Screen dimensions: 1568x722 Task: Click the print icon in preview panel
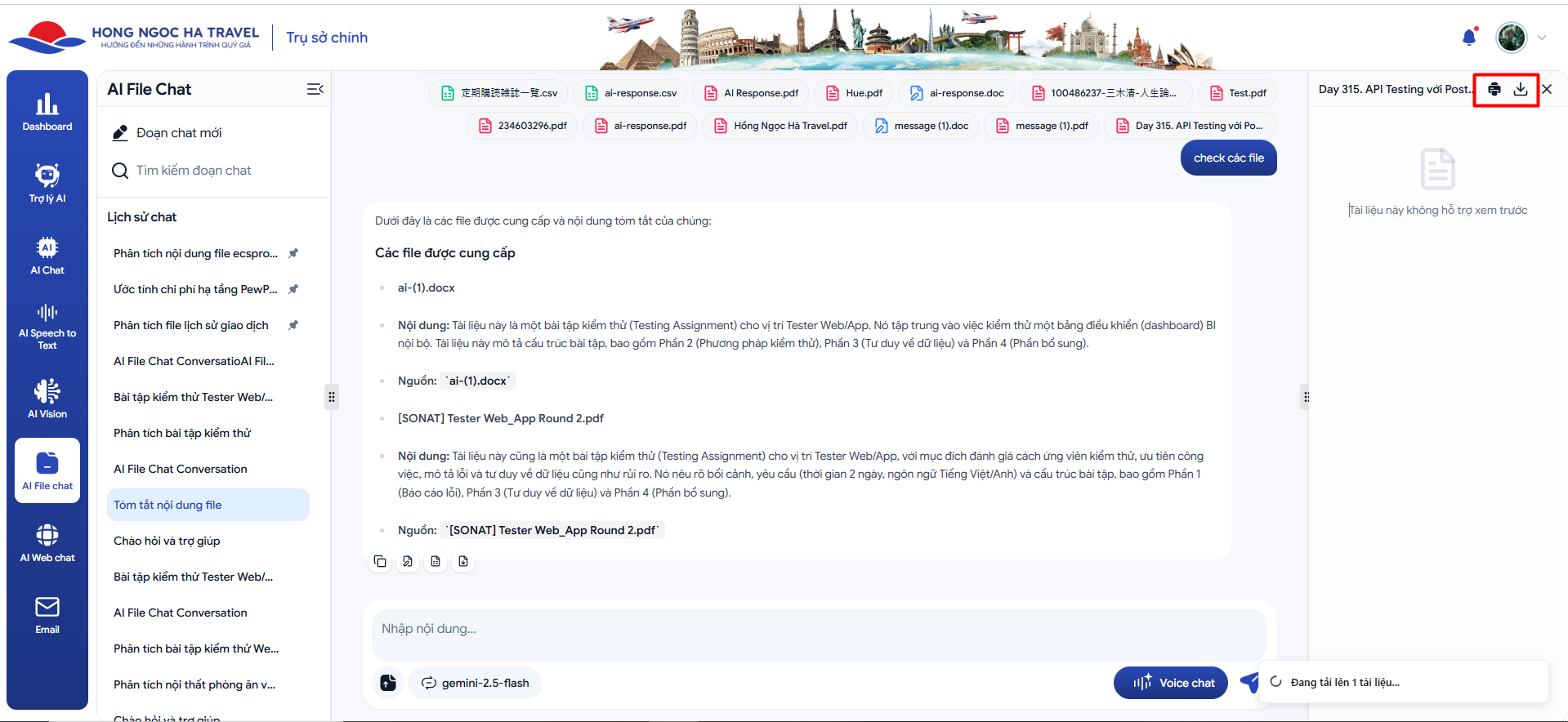(x=1494, y=90)
